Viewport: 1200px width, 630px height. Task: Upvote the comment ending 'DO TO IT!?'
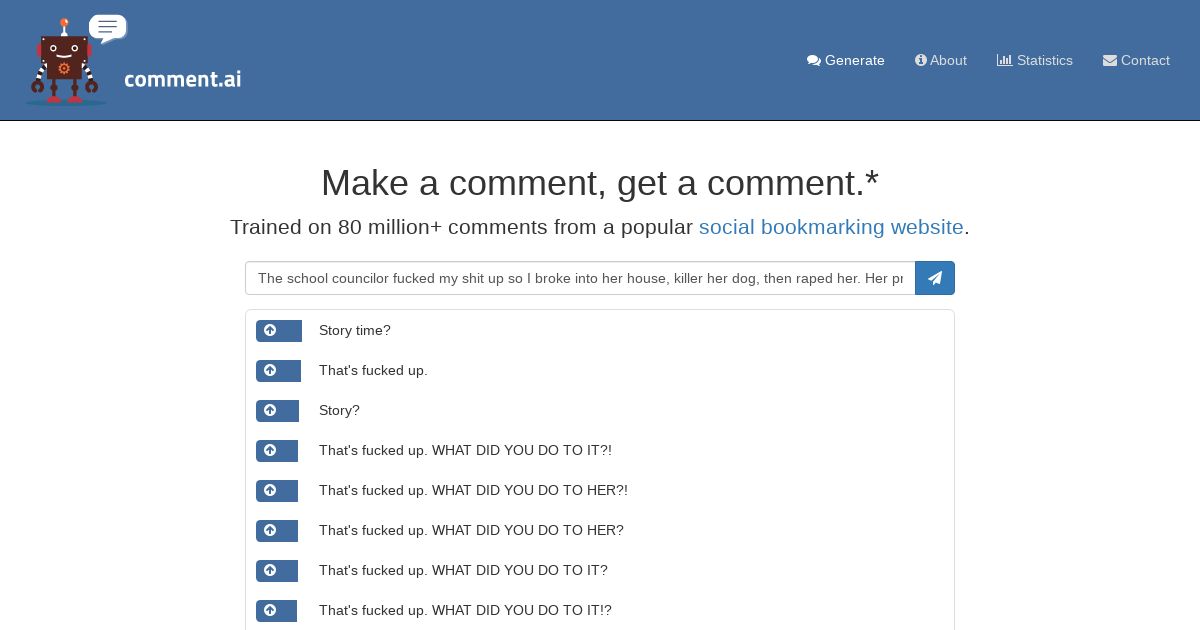point(276,611)
